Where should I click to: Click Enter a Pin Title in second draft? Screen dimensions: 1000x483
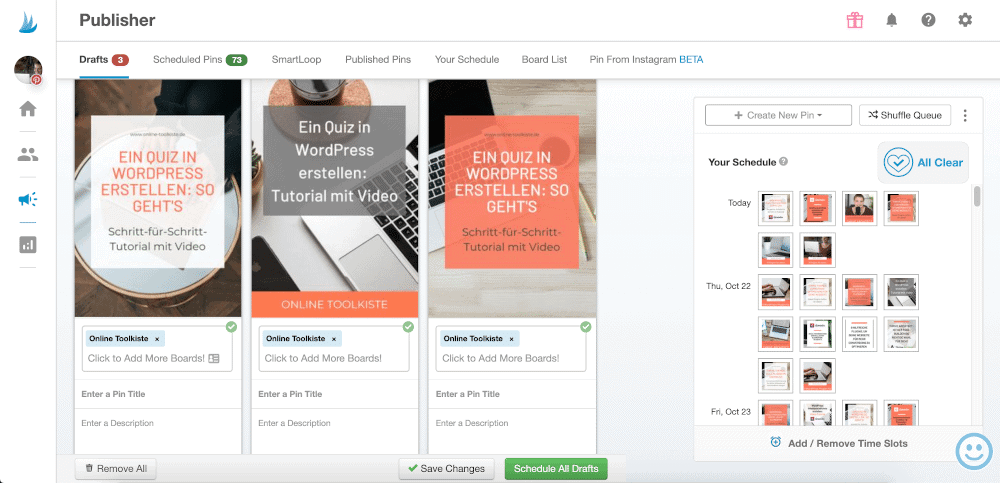point(334,394)
